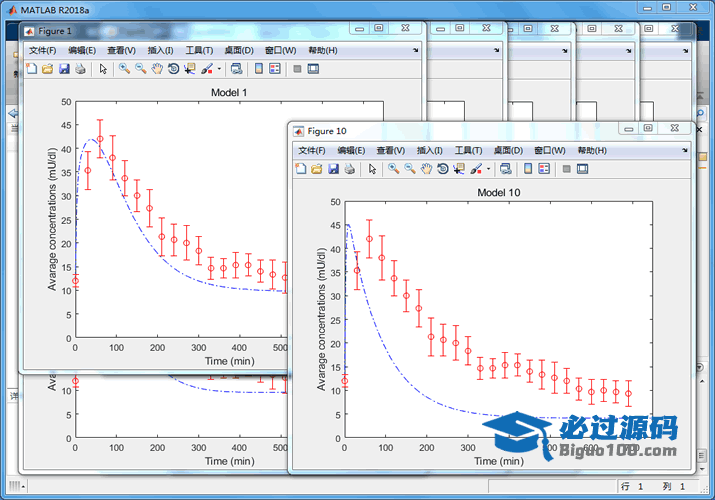
Task: Select Zoom Out tool in Figure 1
Action: 140,69
